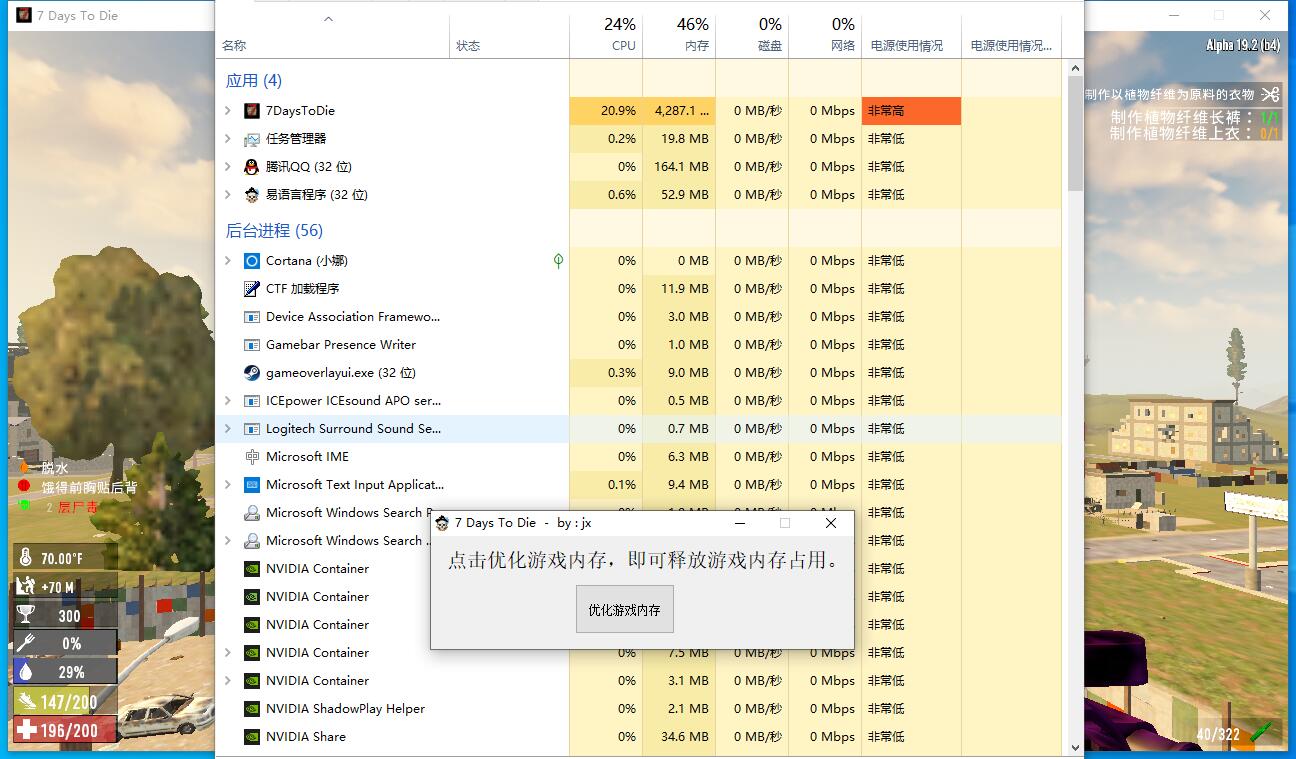Click the NVIDIA Share icon

[x=252, y=737]
